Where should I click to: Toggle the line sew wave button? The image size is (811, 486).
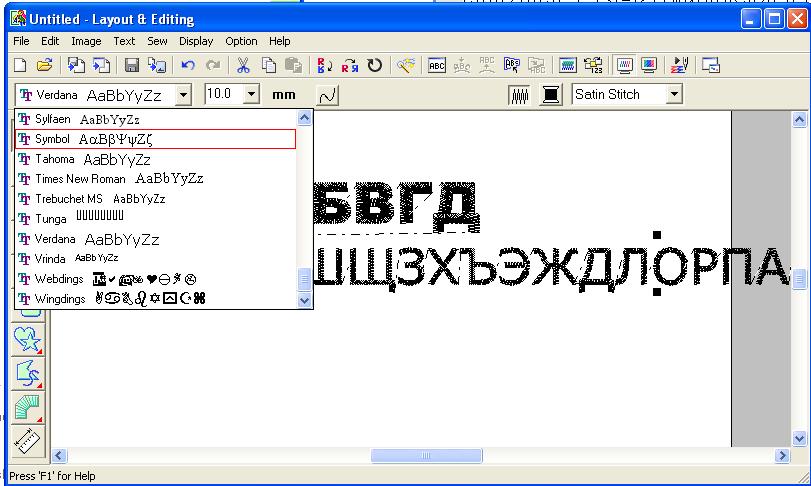click(327, 95)
